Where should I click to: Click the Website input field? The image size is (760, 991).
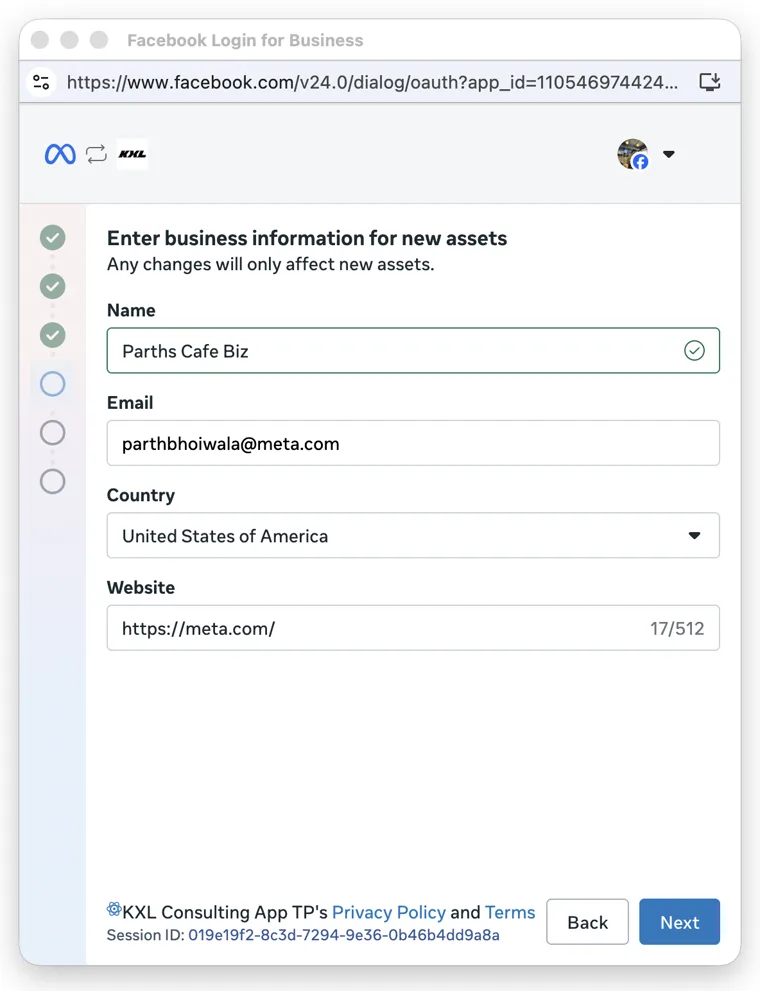coord(413,628)
